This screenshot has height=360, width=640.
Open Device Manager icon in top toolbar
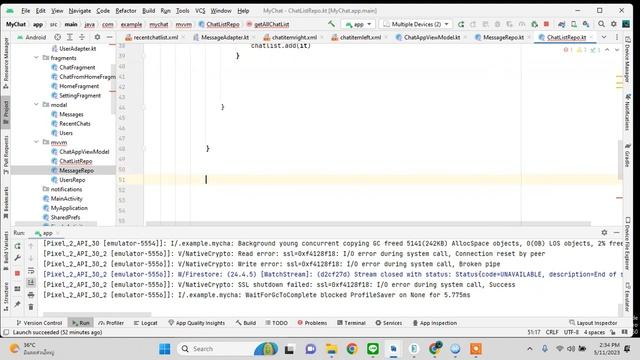tap(574, 24)
